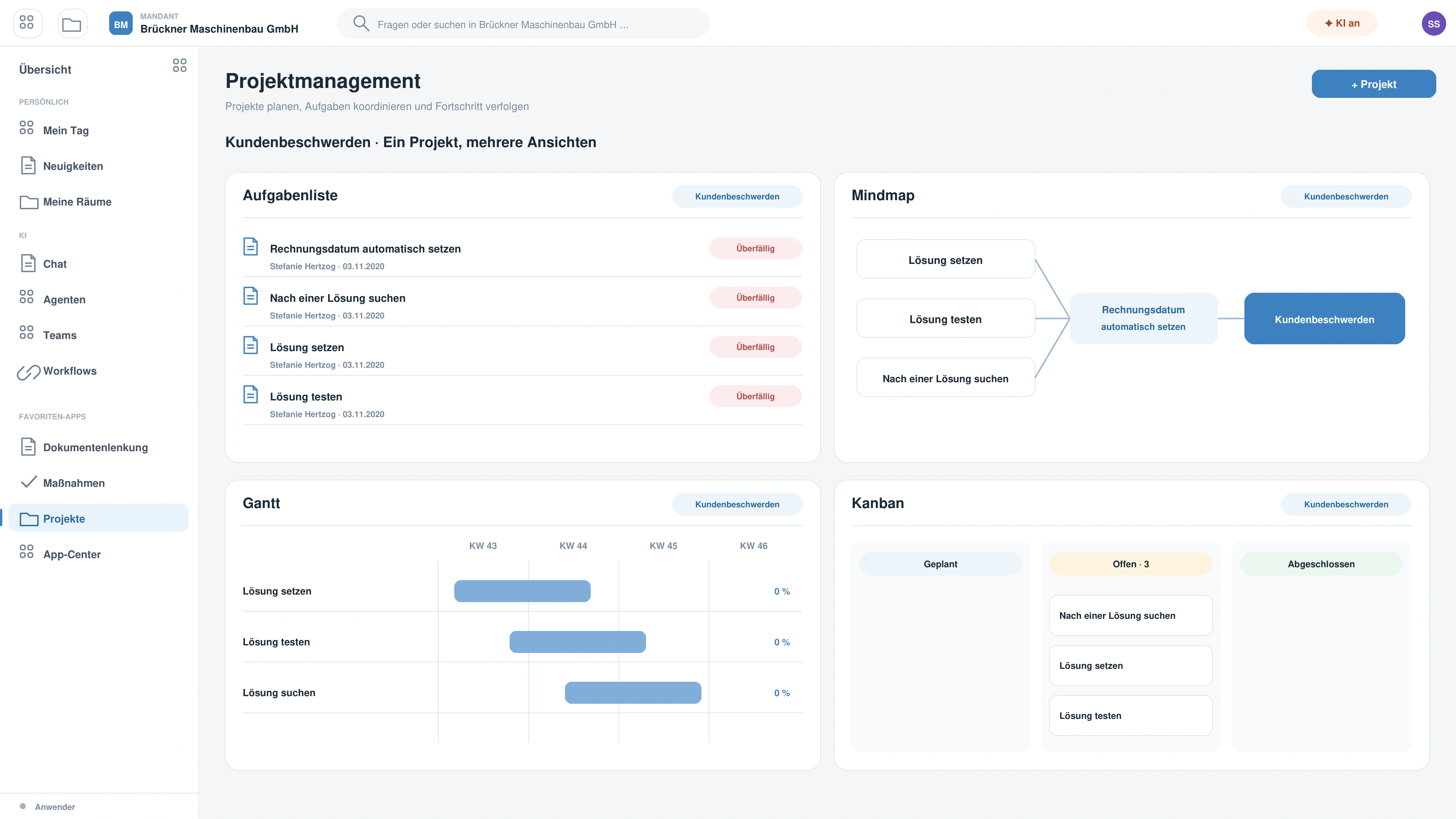Click document icon of Lösung setzen task
This screenshot has height=819, width=1456.
tap(250, 345)
